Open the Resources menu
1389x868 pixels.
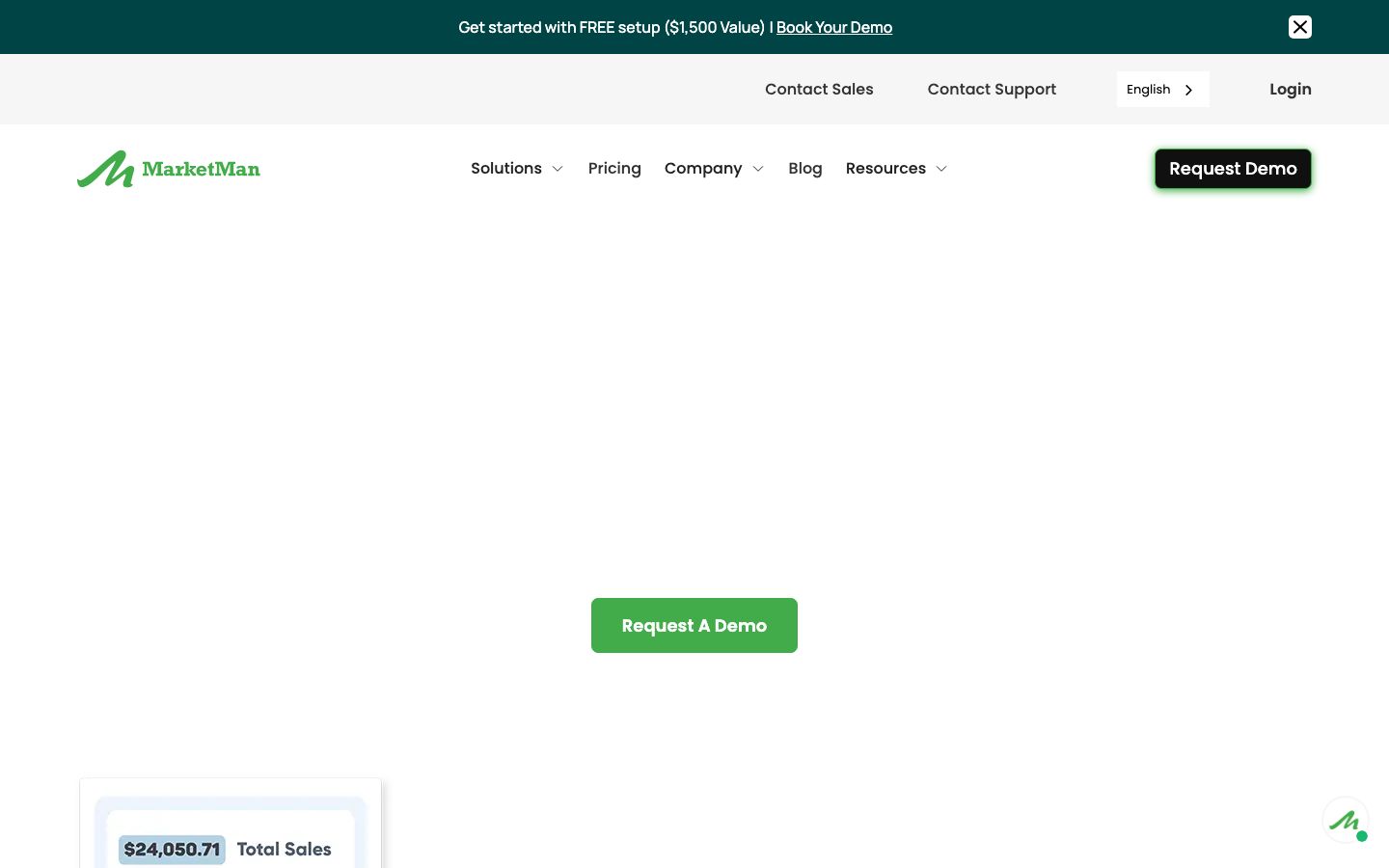click(885, 168)
